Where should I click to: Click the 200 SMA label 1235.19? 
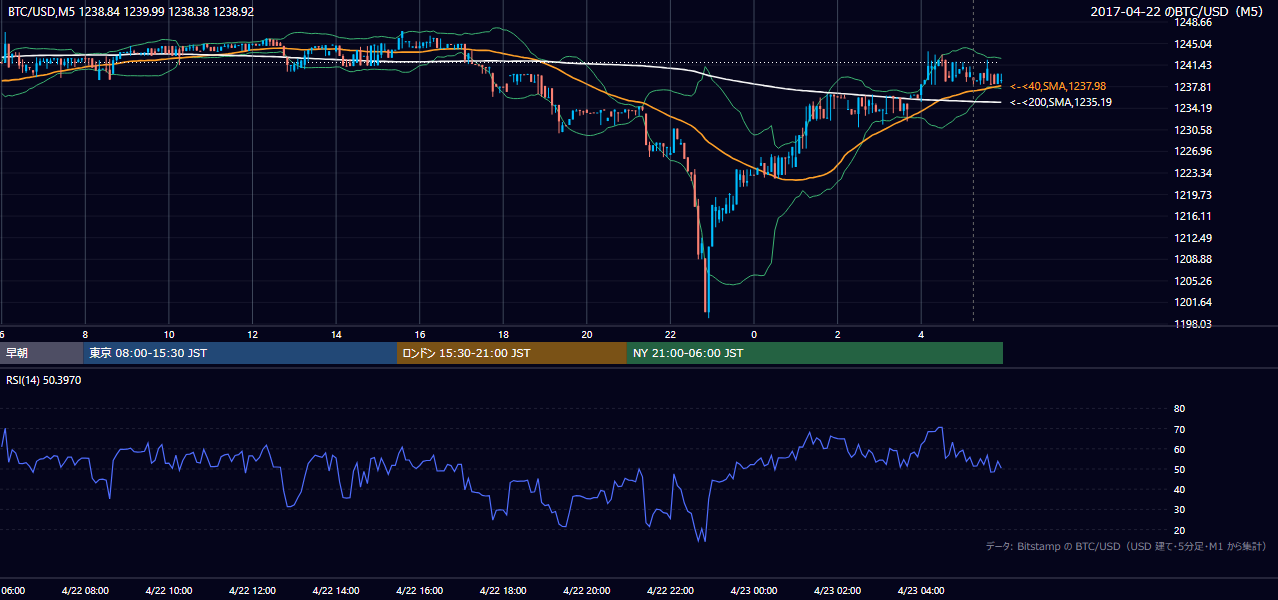[1061, 102]
